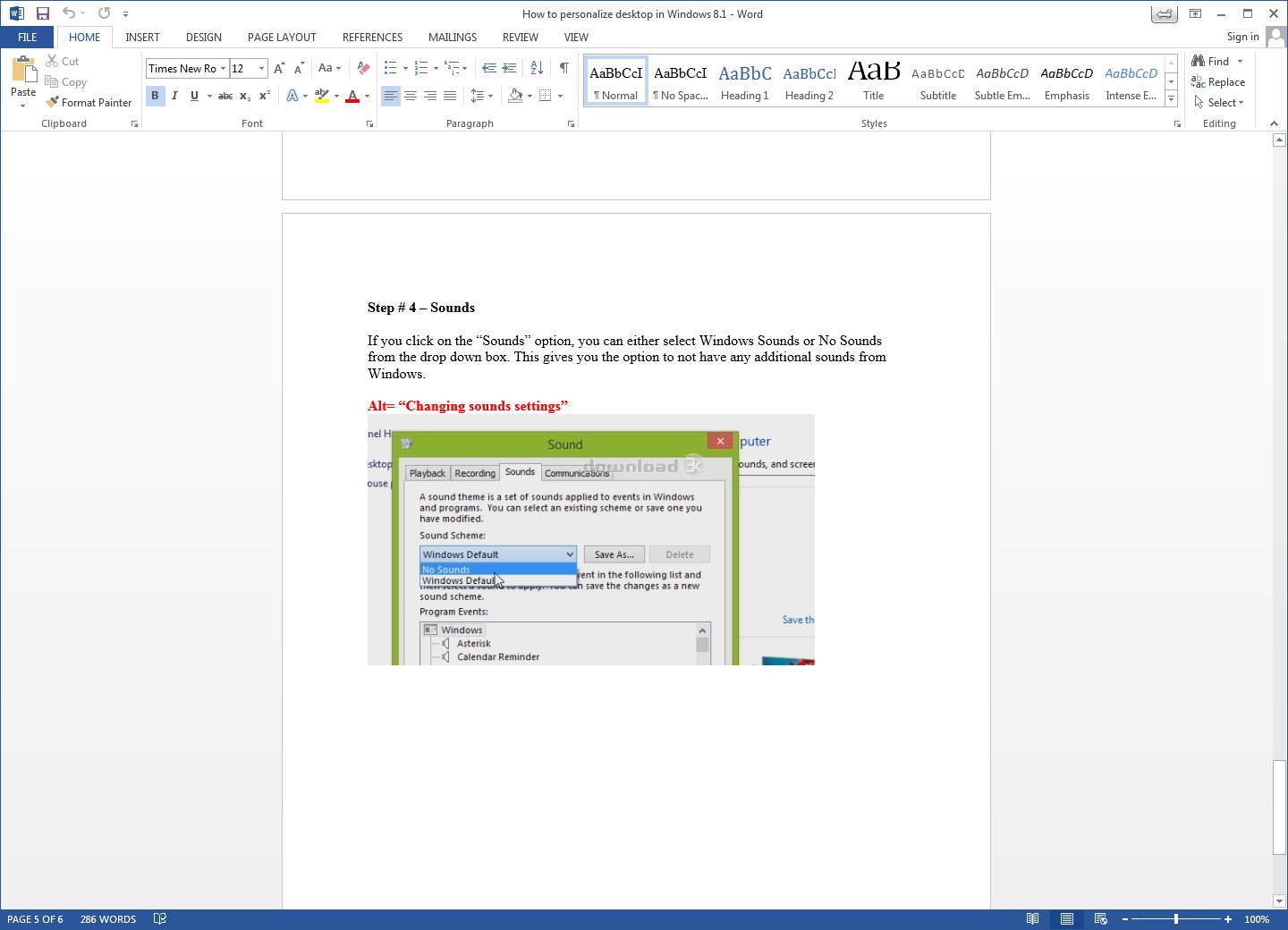Decrease font size with Shrink Font icon
This screenshot has width=1288, height=930.
(x=300, y=68)
